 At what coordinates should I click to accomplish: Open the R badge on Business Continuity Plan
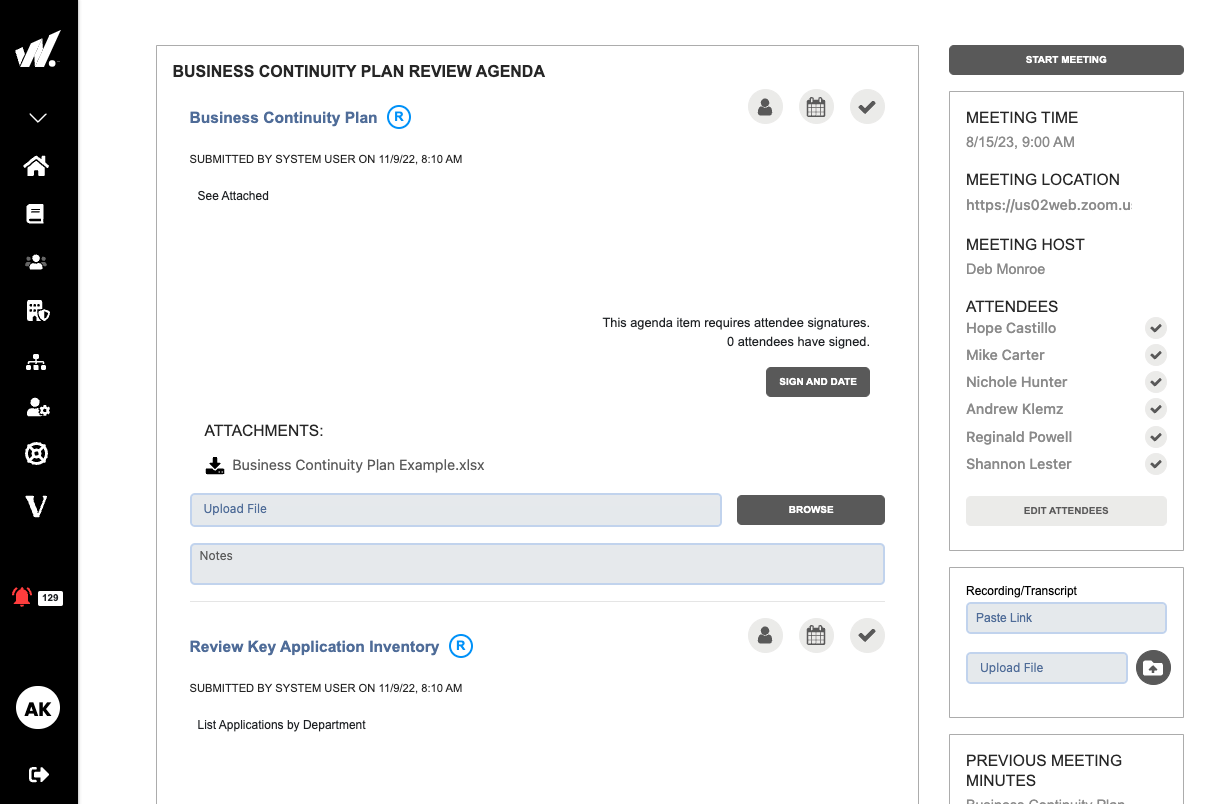[x=398, y=117]
